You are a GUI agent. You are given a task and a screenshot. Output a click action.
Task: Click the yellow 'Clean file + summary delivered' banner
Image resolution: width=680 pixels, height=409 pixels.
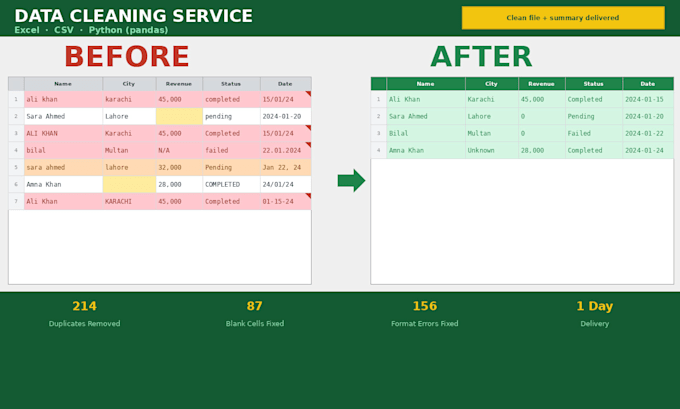(x=563, y=18)
